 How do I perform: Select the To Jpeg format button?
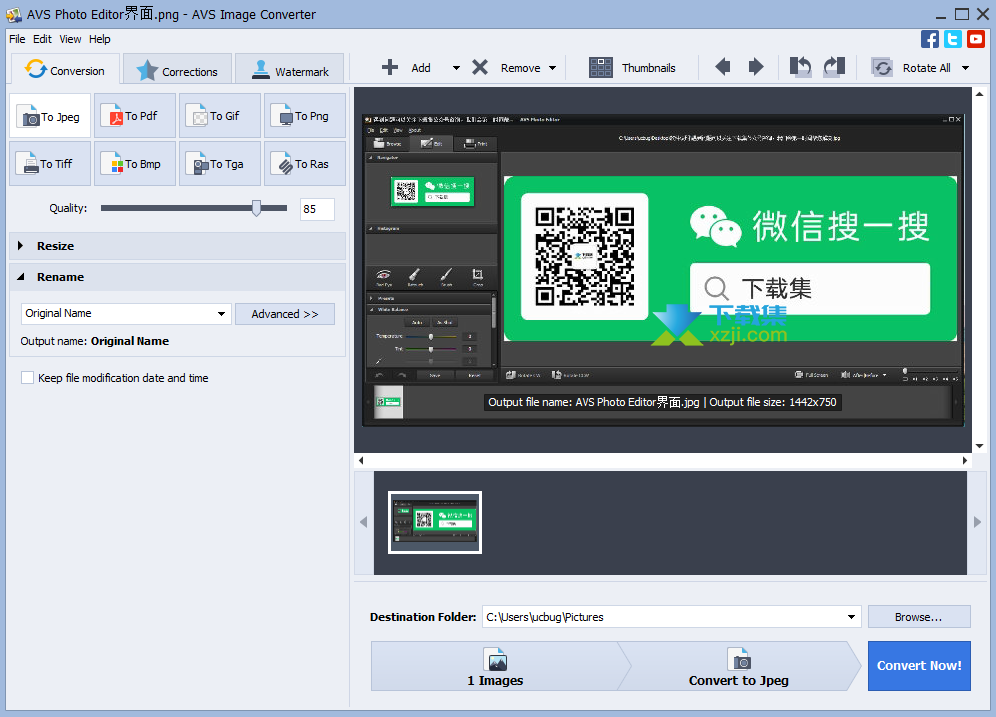pos(50,116)
